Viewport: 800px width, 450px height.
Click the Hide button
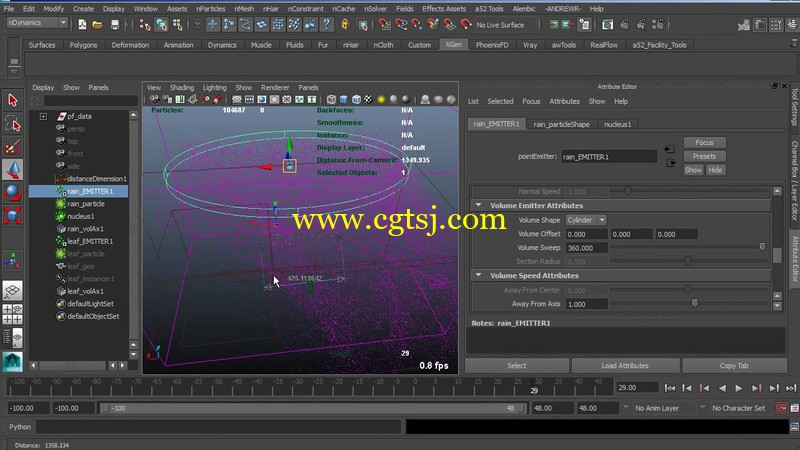point(715,170)
